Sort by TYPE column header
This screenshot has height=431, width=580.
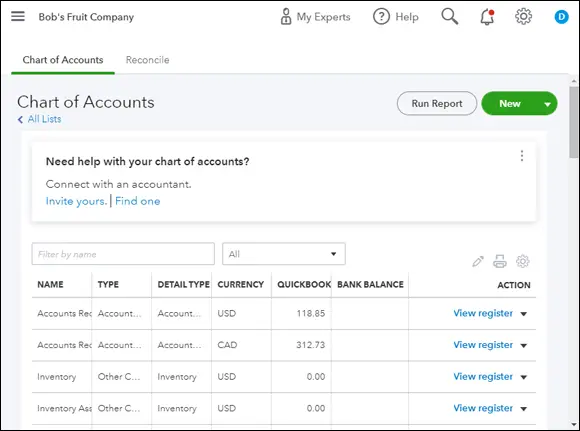pyautogui.click(x=108, y=284)
